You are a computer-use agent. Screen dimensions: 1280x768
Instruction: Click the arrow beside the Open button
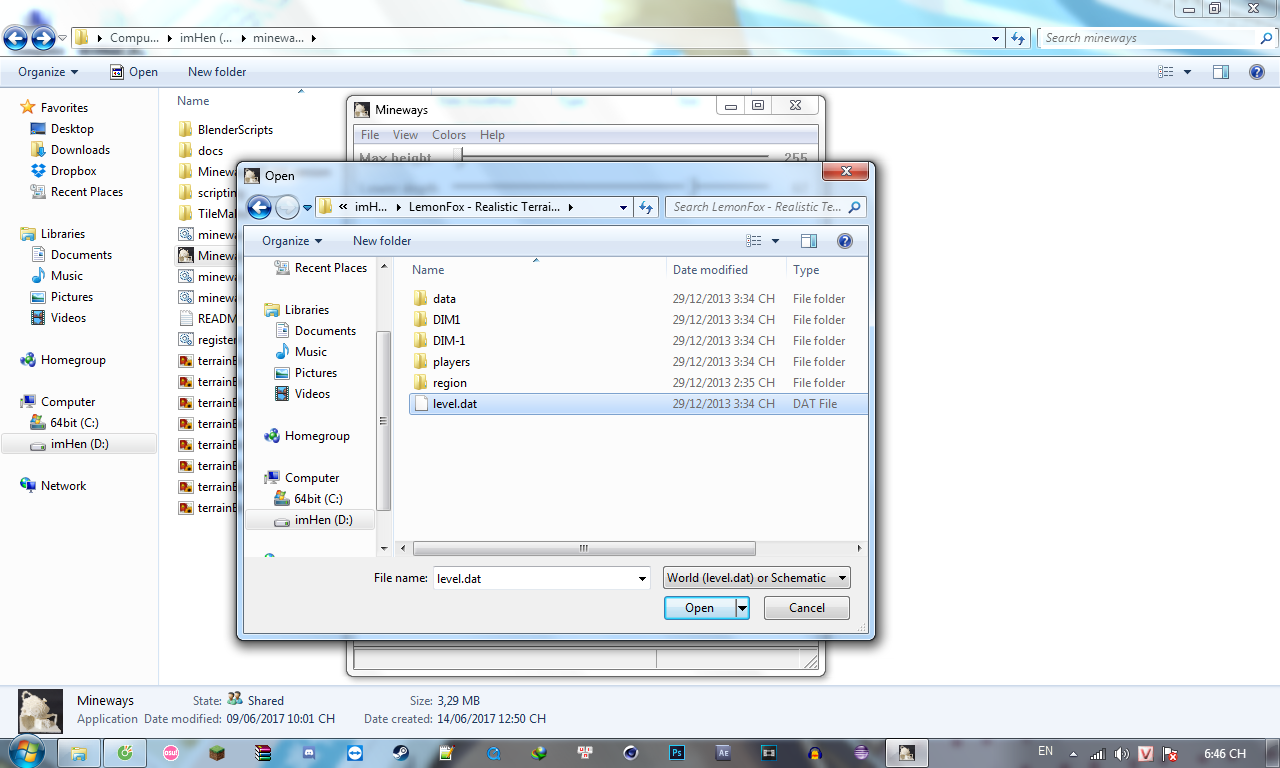(x=742, y=608)
